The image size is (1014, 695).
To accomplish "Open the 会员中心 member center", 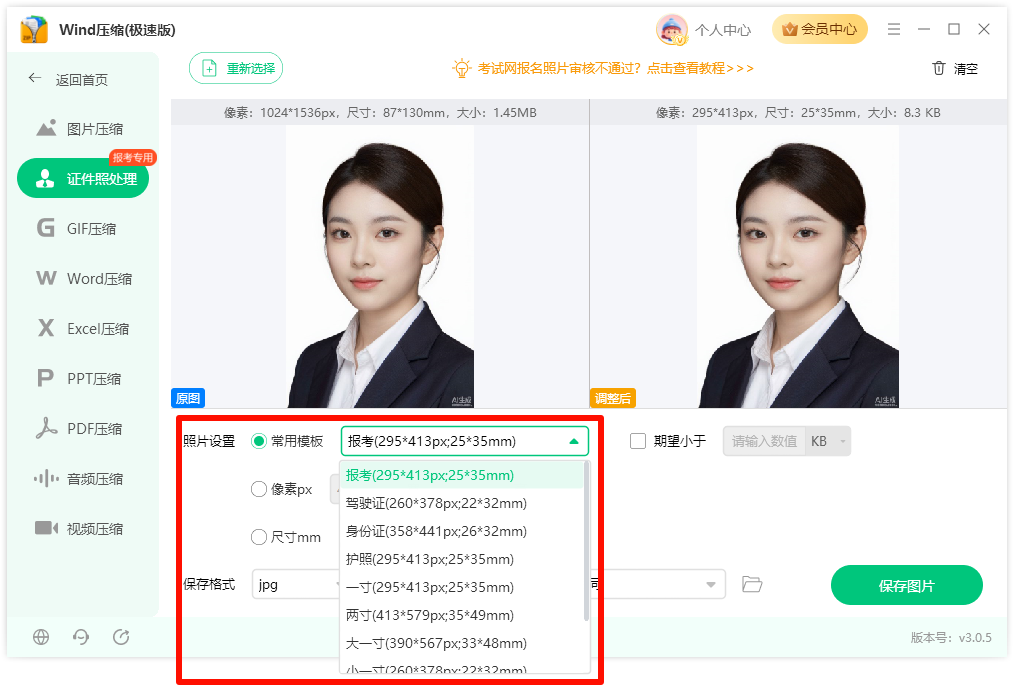I will [x=819, y=29].
